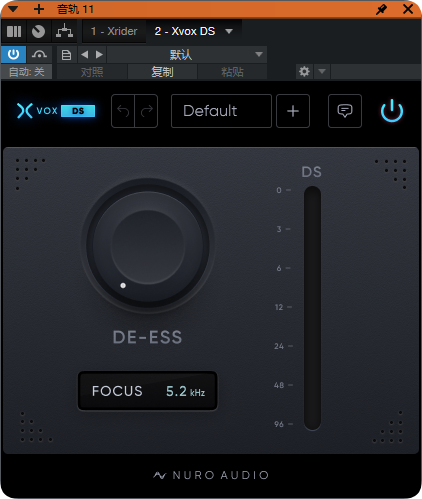Click the 复制 copy button
The height and width of the screenshot is (499, 422).
162,72
